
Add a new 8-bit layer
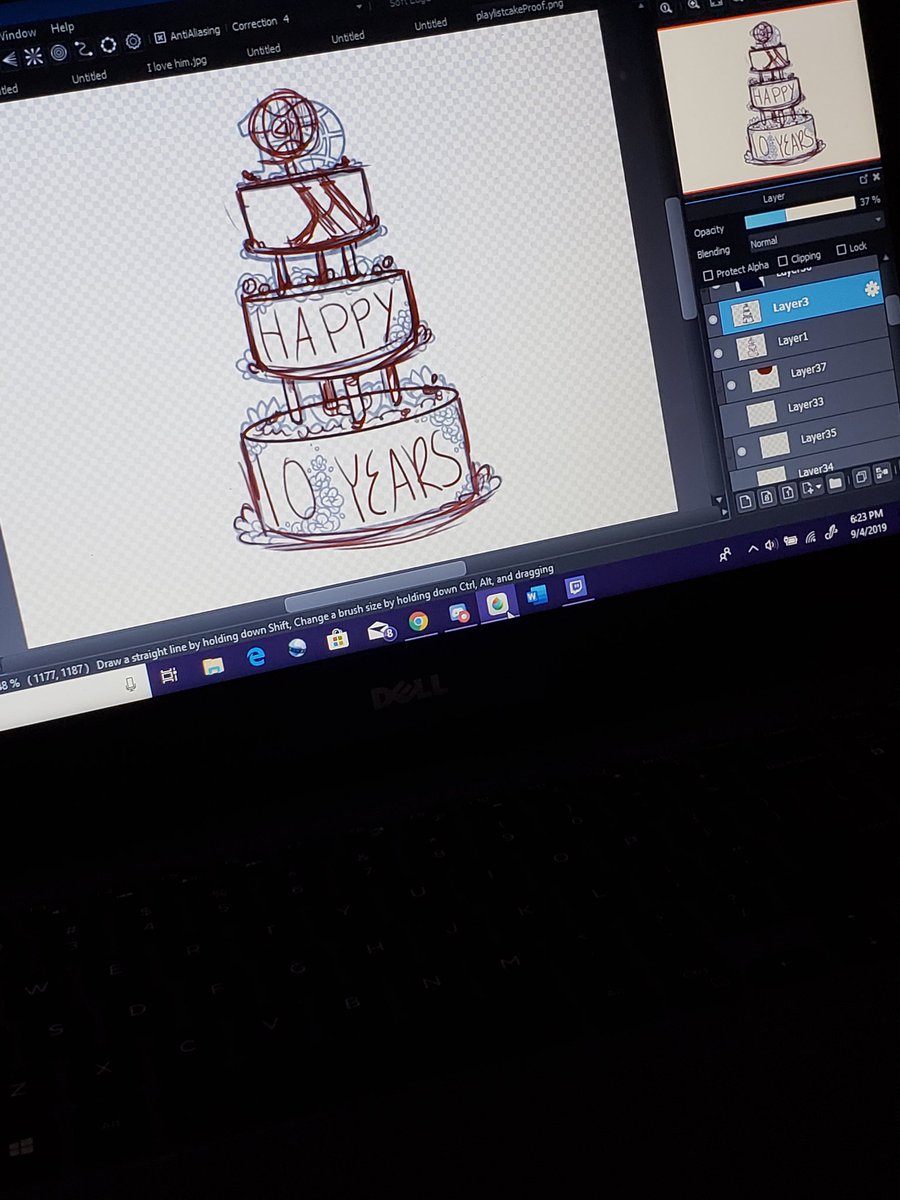766,496
